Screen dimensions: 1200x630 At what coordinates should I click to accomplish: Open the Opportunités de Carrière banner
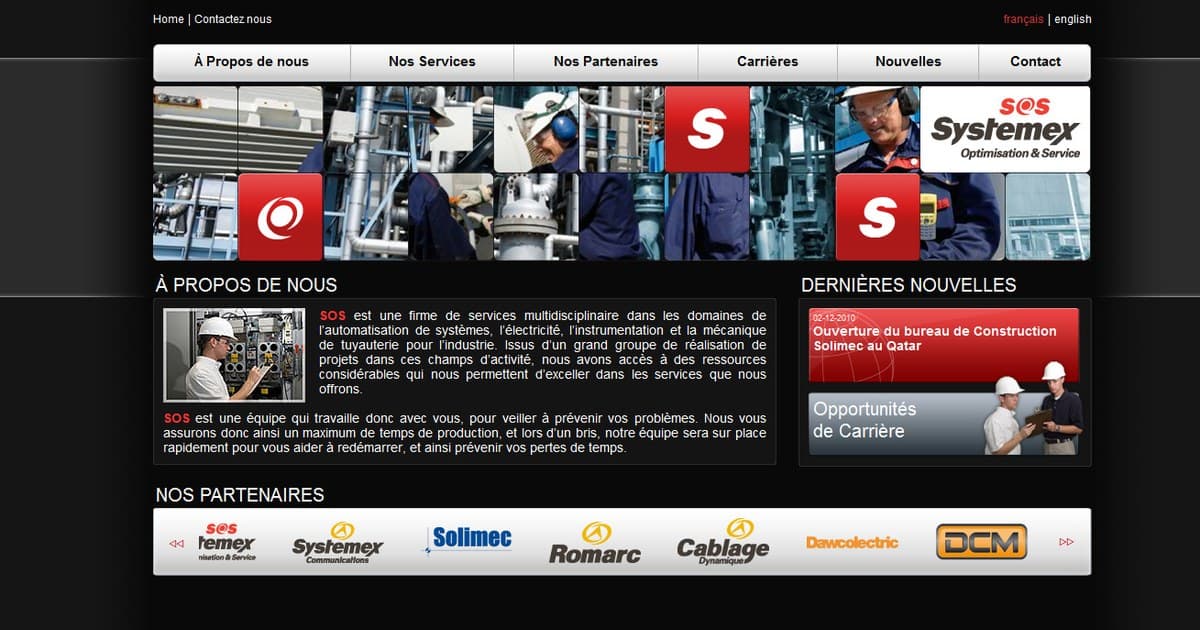click(x=944, y=423)
